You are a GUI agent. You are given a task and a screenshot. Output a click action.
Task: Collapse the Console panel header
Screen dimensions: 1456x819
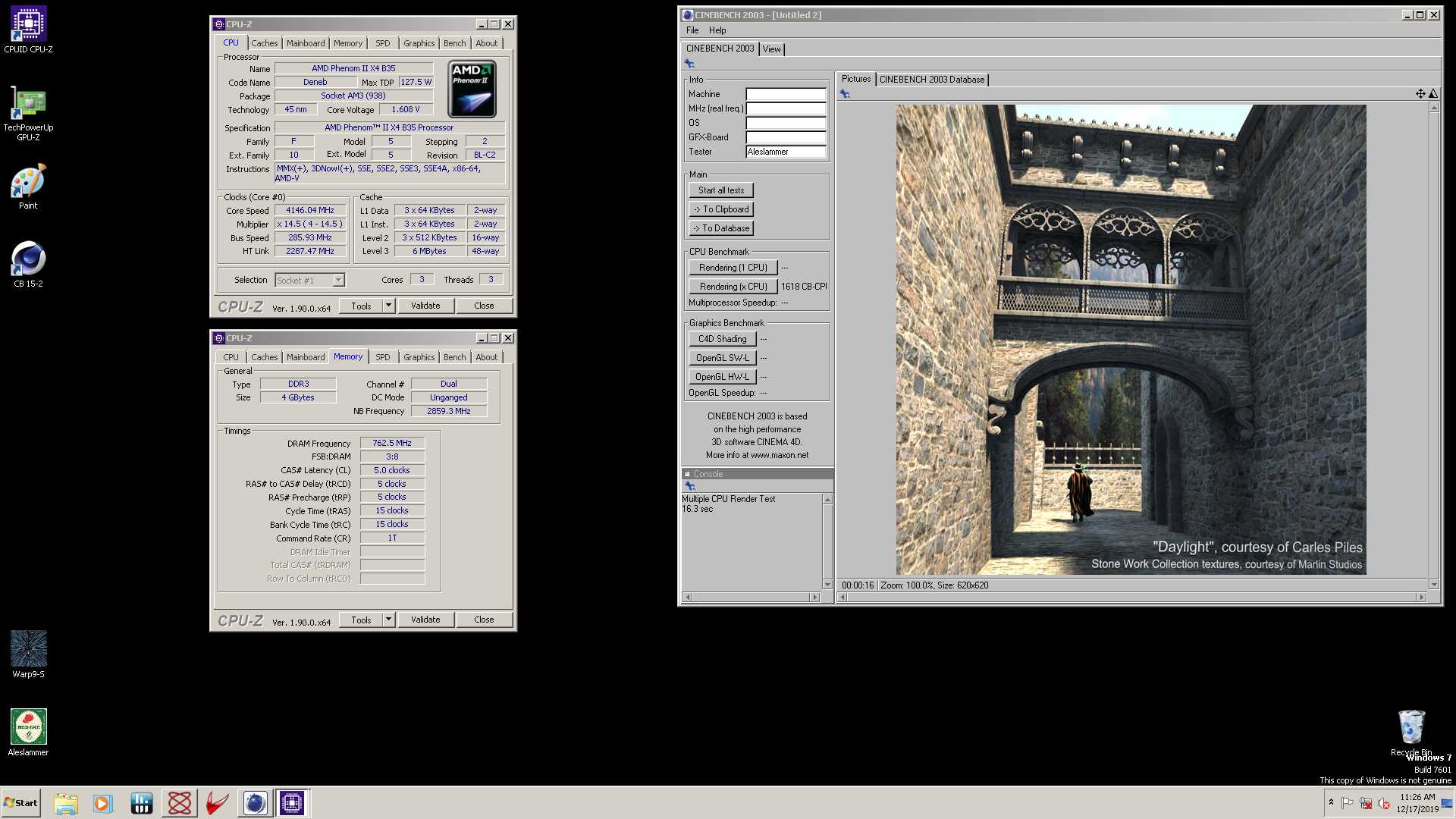pyautogui.click(x=687, y=474)
